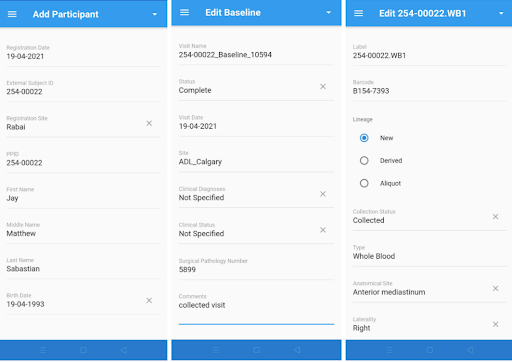Clear the Anatomical Site value
Viewport: 512px width, 362px height.
coord(495,288)
